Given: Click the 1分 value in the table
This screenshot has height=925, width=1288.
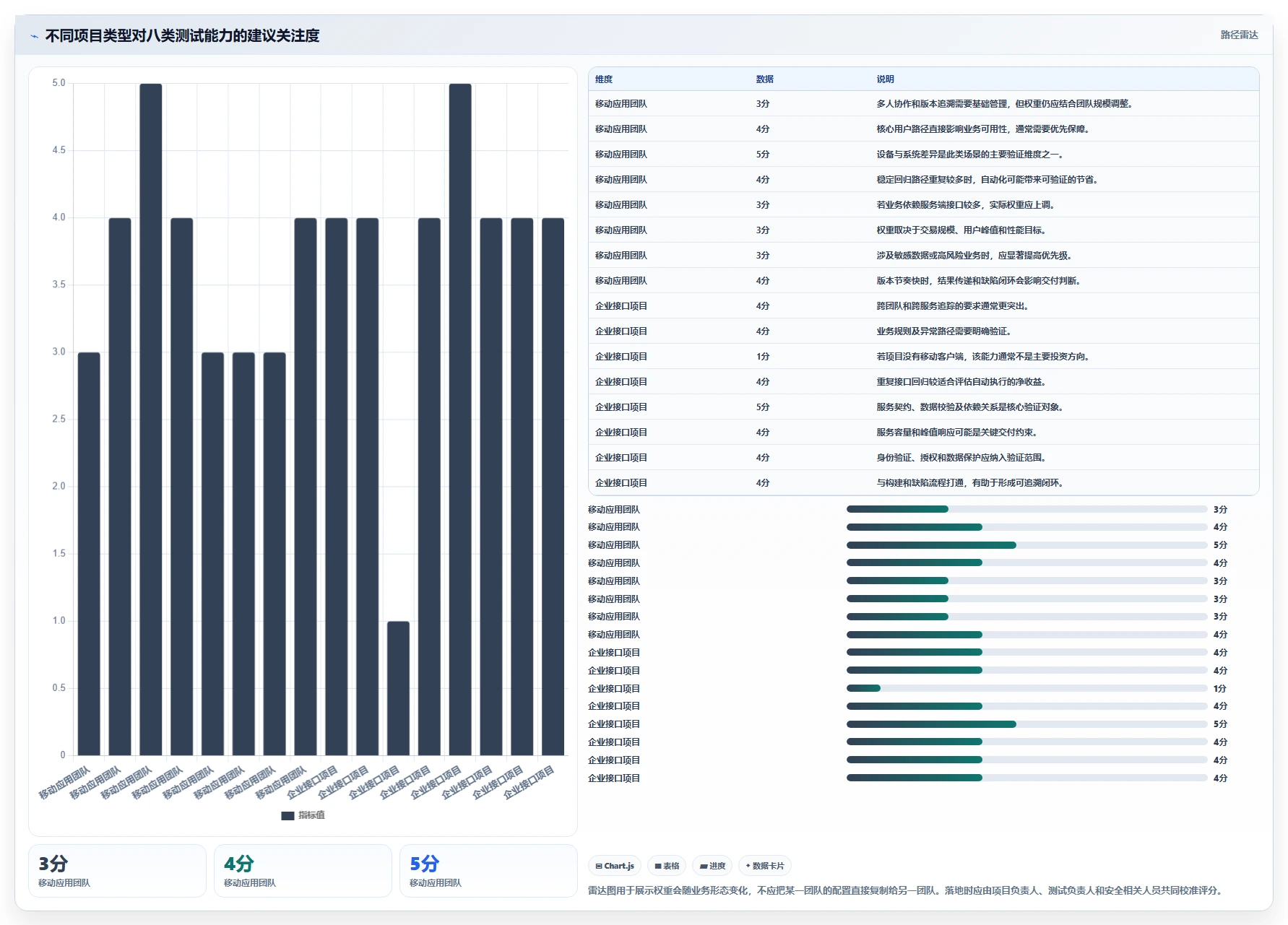Looking at the screenshot, I should (x=763, y=357).
